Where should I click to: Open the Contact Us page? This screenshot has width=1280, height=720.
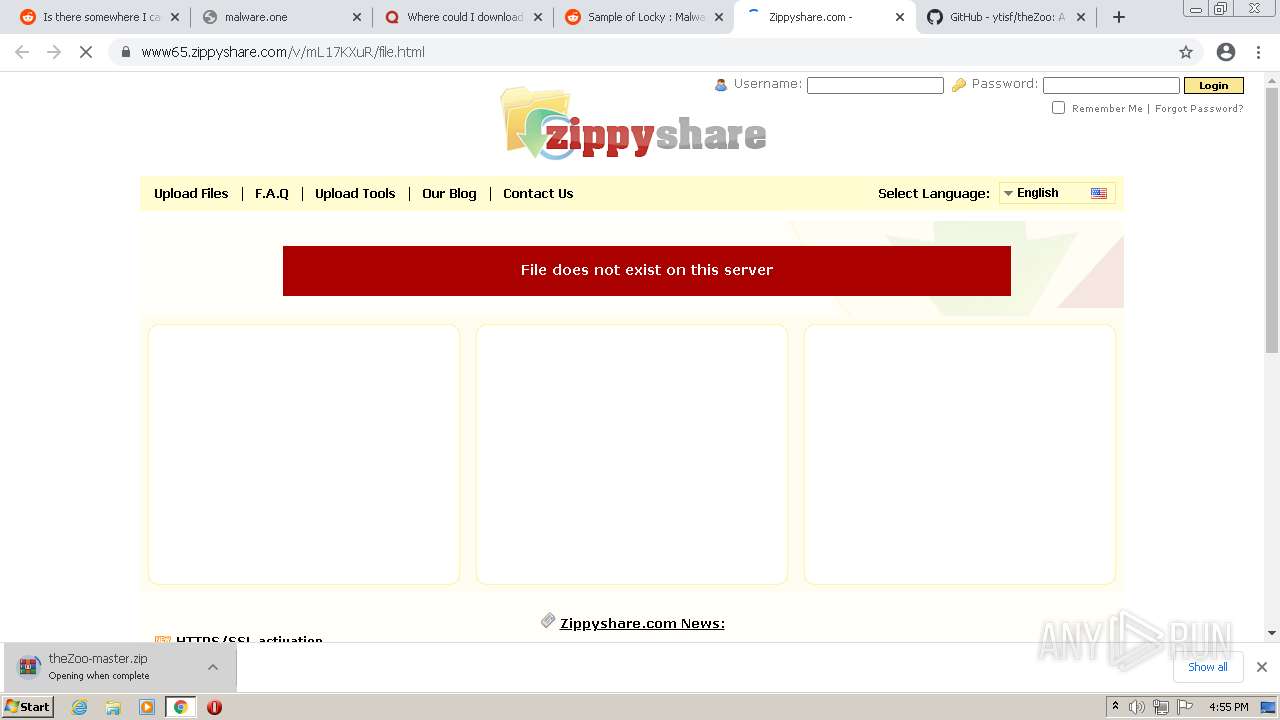coord(538,194)
